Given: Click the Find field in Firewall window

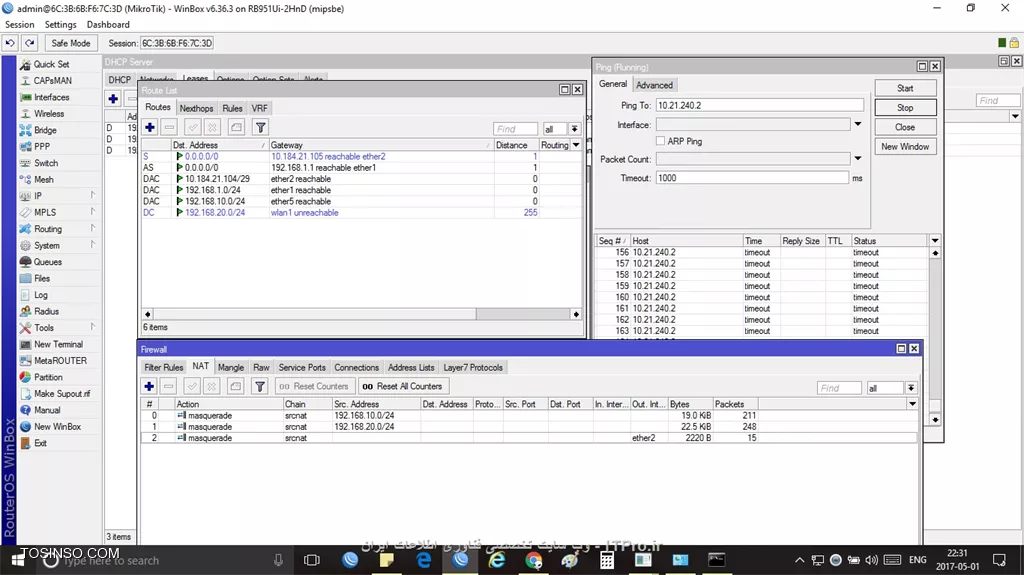Looking at the screenshot, I should pos(839,388).
